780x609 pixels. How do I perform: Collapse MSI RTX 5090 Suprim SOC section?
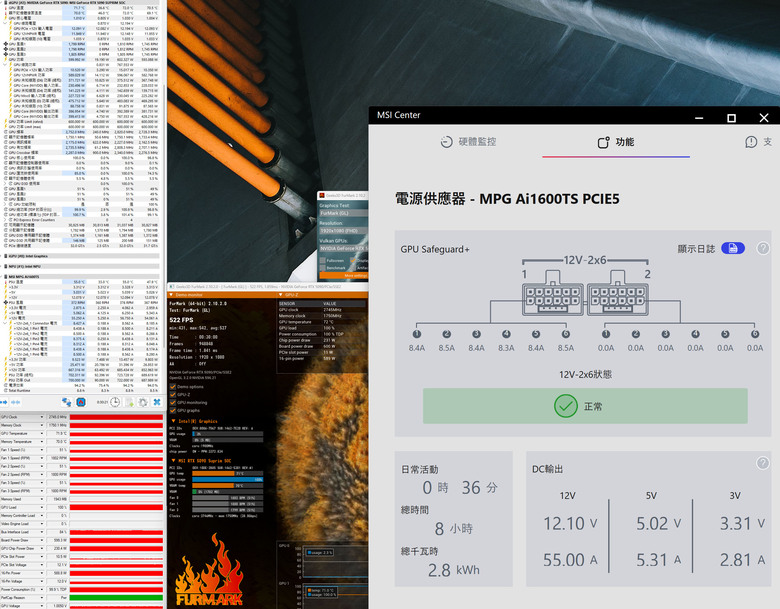pyautogui.click(x=172, y=461)
